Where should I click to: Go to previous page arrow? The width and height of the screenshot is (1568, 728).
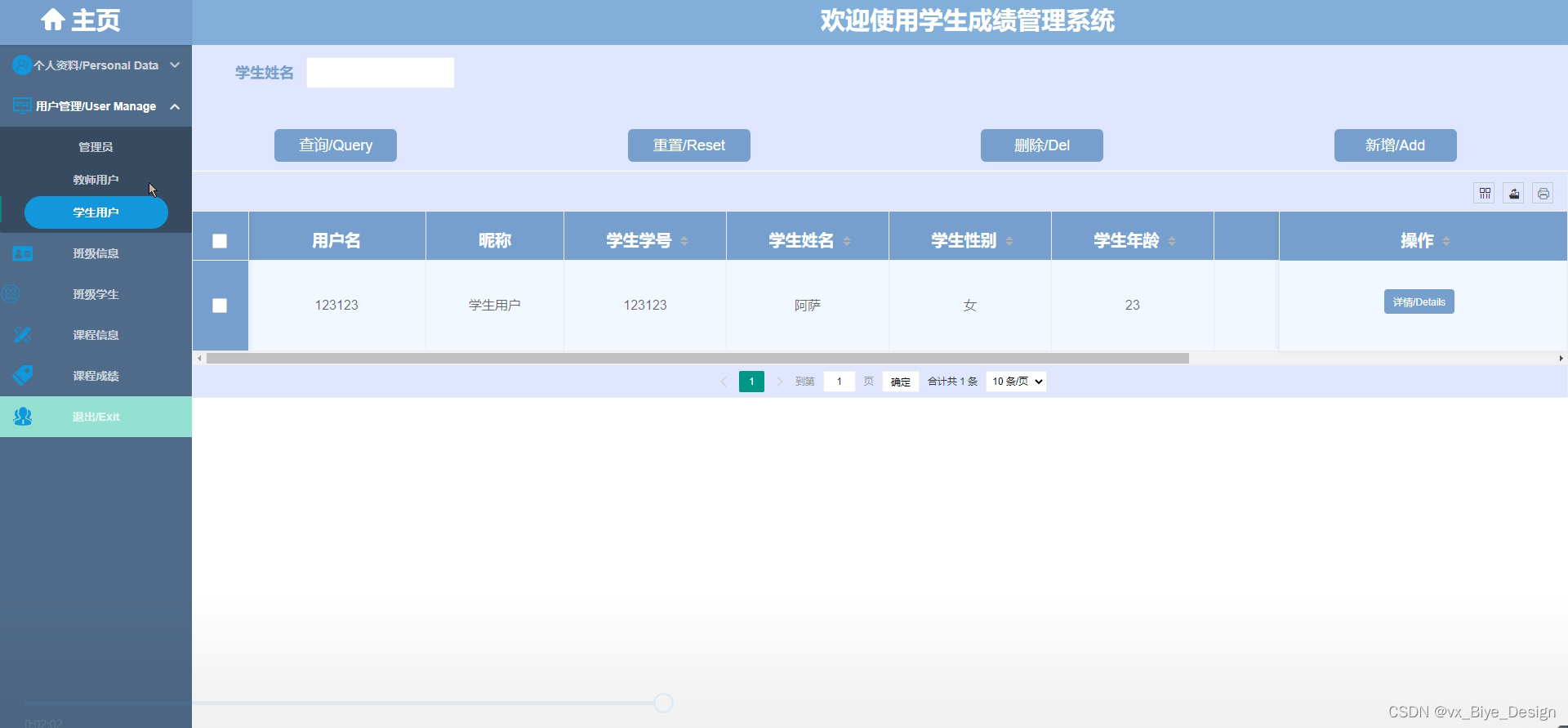point(724,382)
